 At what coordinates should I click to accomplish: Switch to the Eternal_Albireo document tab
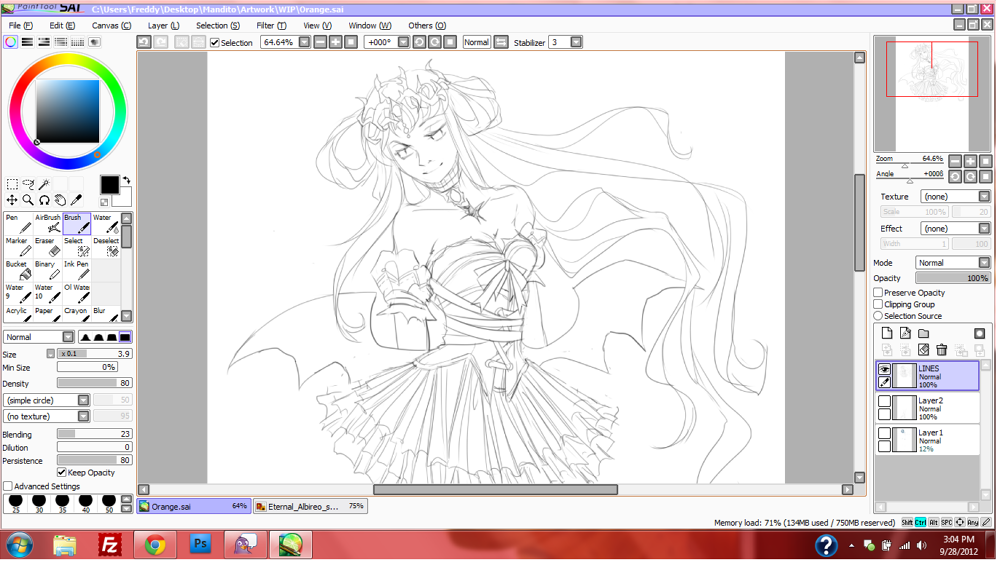[x=311, y=508]
